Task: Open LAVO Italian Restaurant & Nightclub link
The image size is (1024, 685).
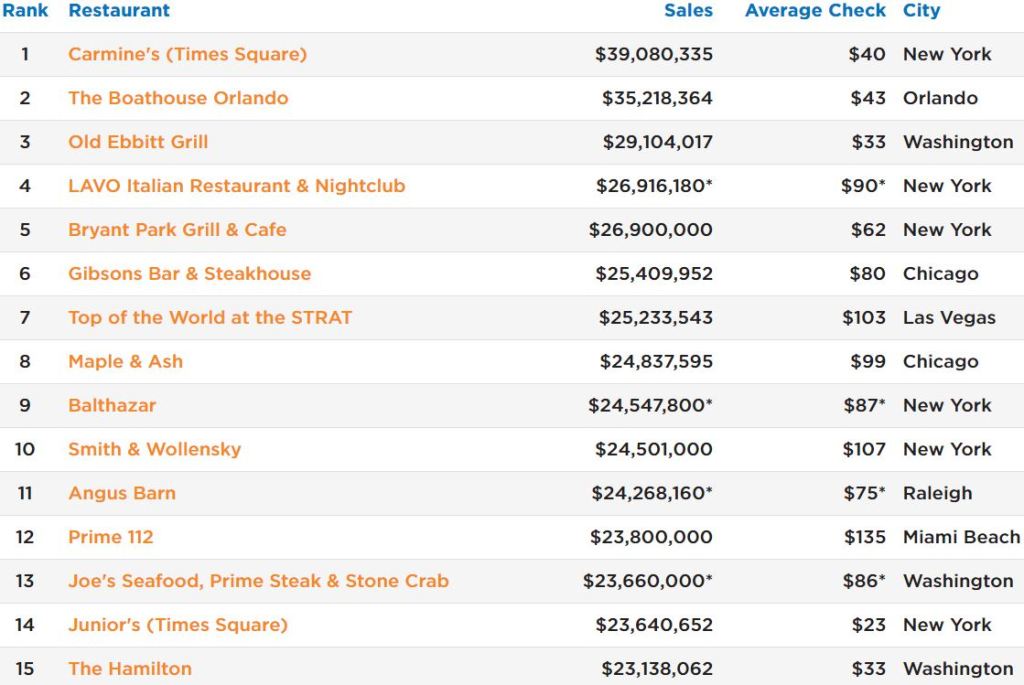Action: coord(236,185)
